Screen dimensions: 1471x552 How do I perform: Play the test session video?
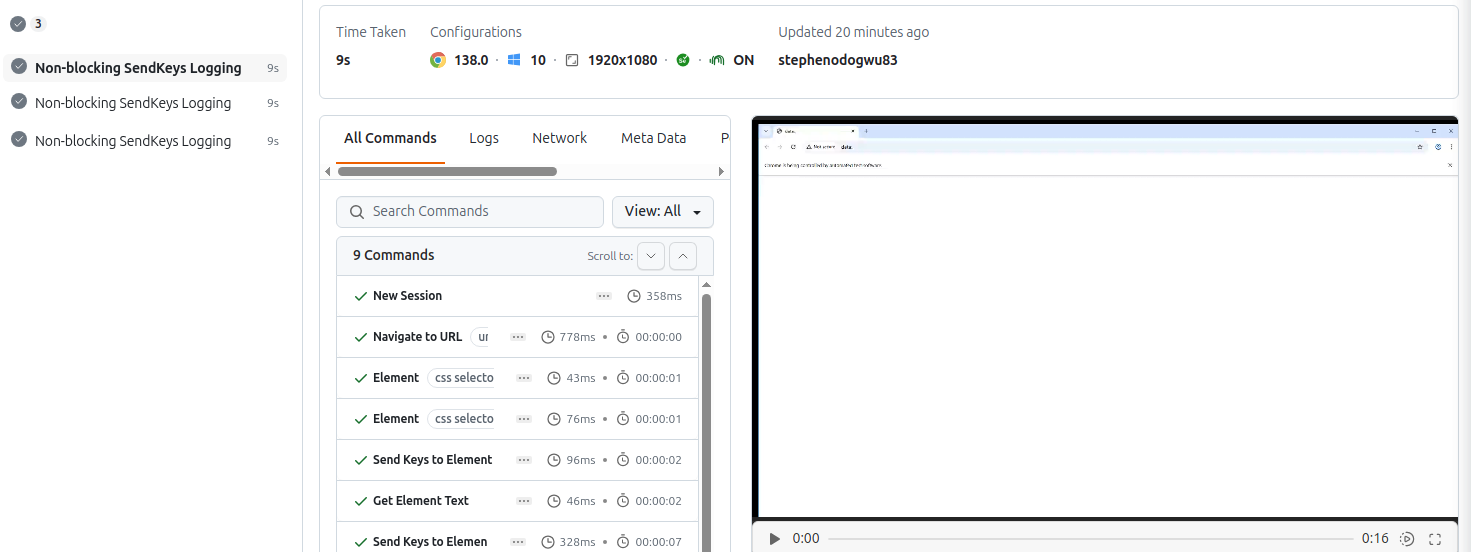(774, 539)
